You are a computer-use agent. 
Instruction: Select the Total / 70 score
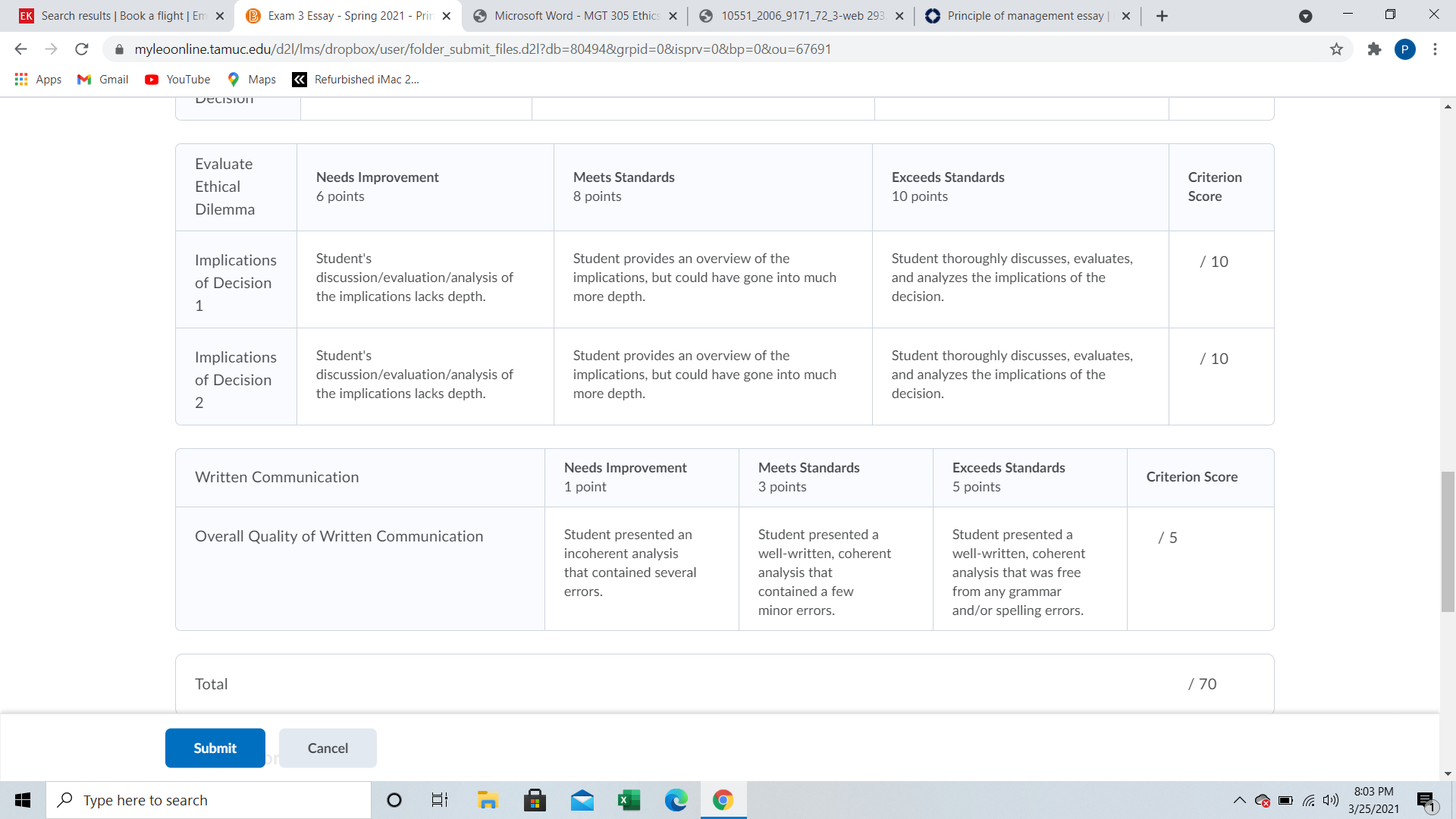click(x=1202, y=684)
